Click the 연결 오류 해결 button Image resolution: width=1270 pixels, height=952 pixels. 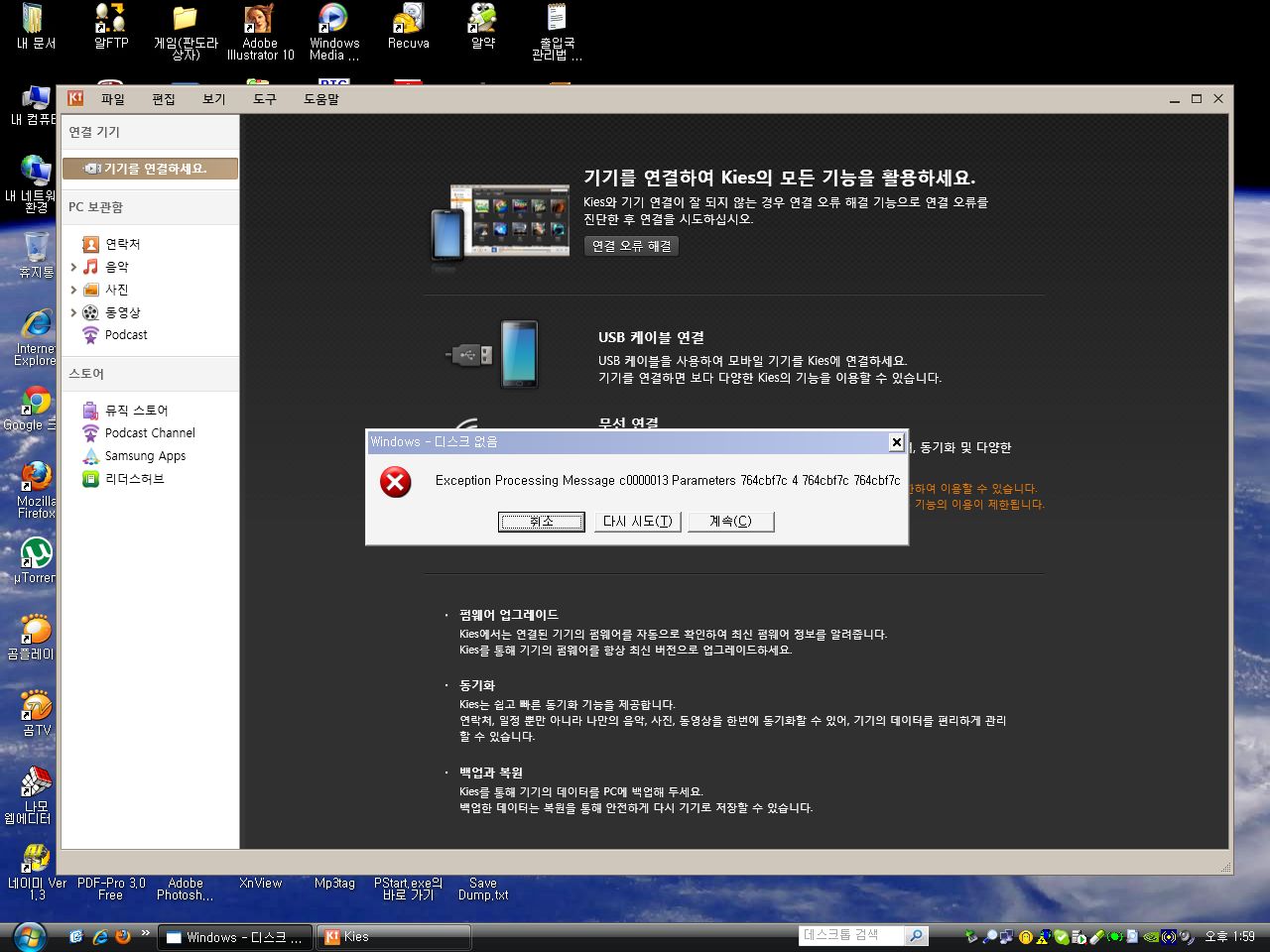[631, 246]
